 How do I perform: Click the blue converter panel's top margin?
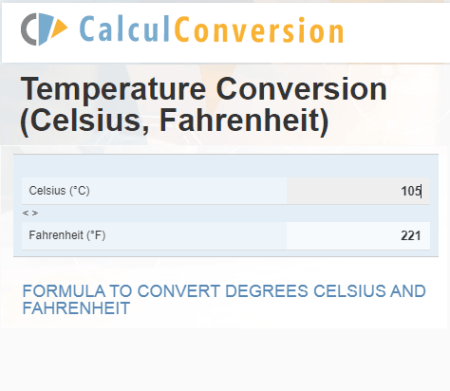pyautogui.click(x=226, y=166)
